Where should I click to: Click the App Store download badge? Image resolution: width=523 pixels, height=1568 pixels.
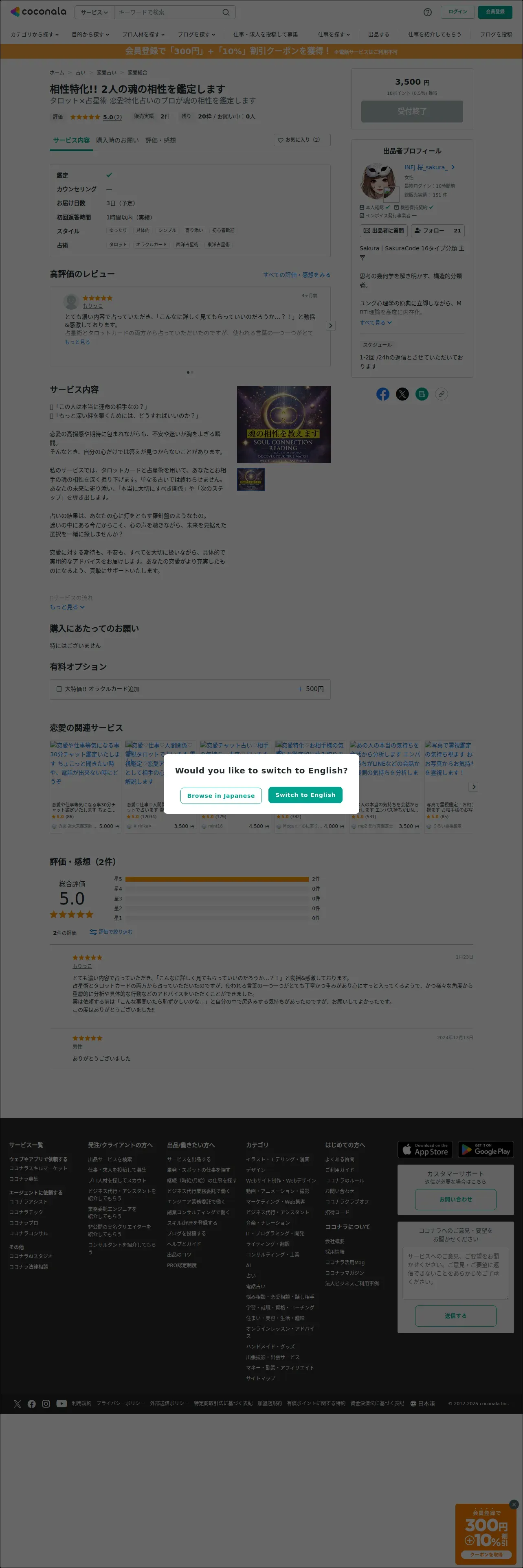pos(425,1149)
